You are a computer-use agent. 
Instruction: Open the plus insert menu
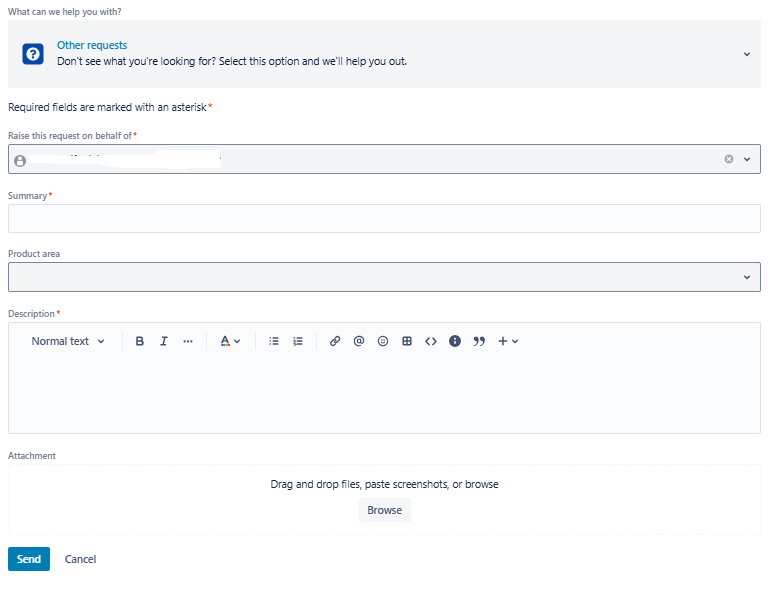pos(508,341)
